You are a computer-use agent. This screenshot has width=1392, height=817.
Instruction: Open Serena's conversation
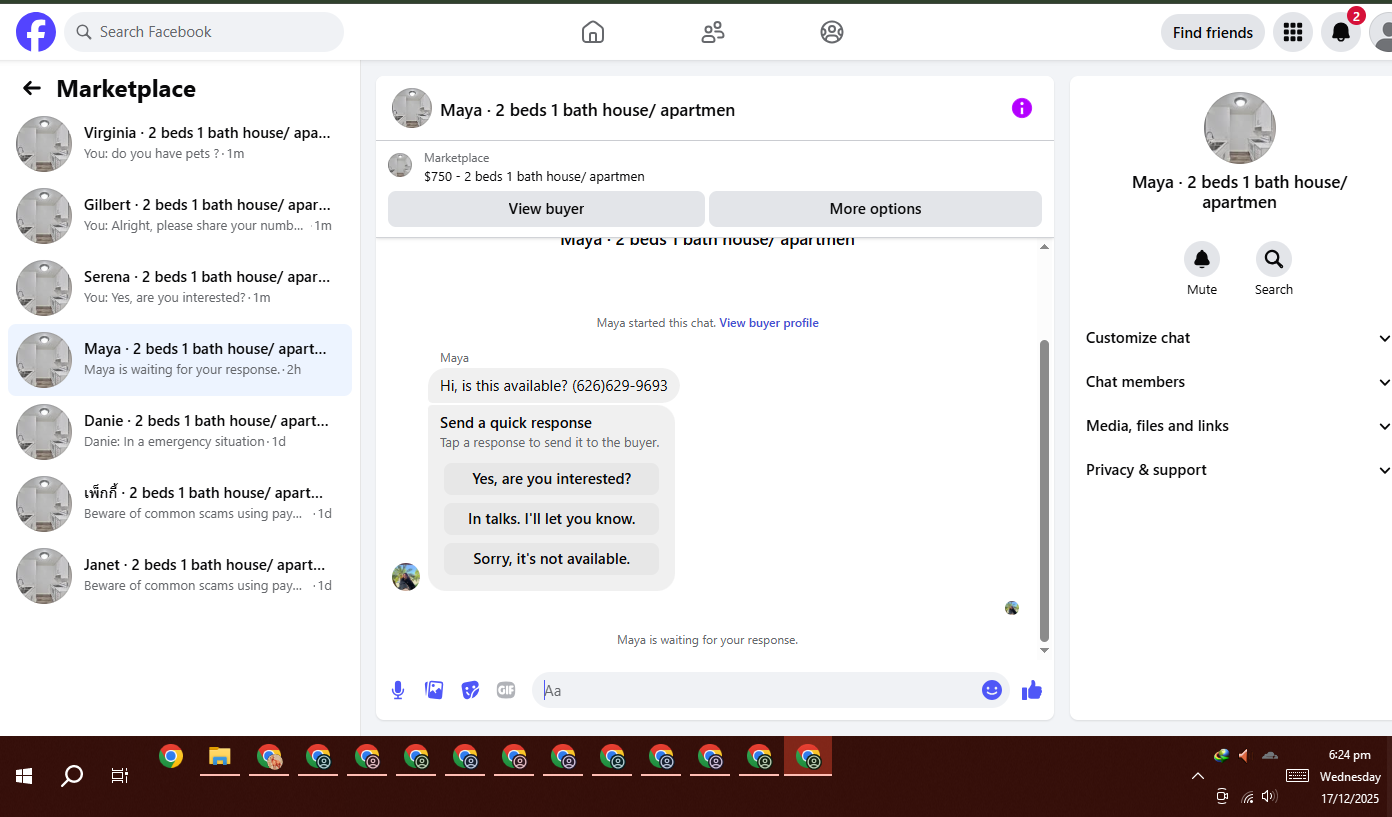click(x=180, y=288)
